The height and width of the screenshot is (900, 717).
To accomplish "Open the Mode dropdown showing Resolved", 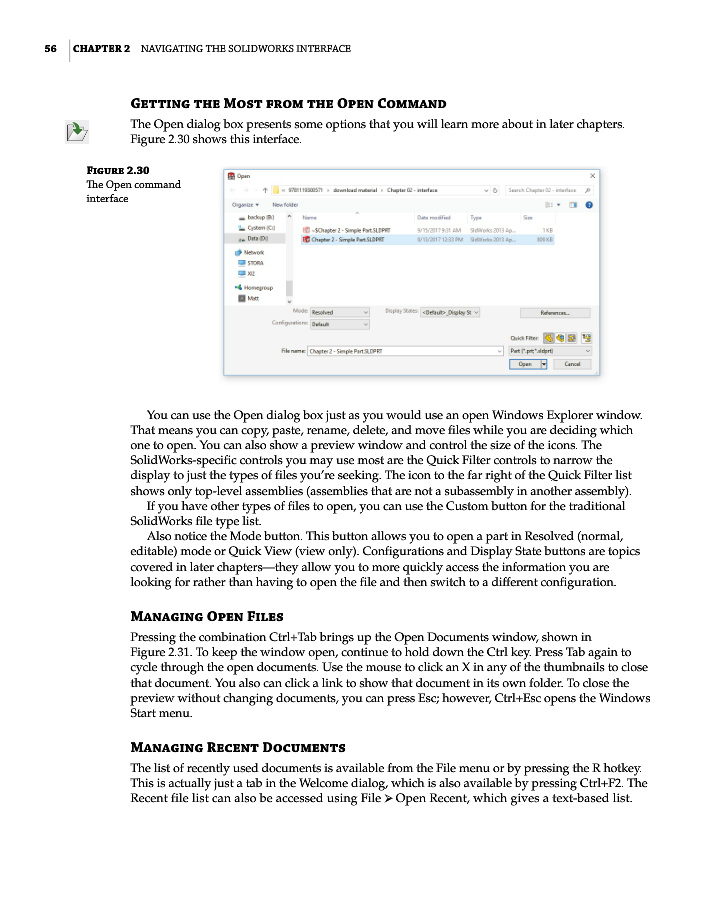I will pos(340,312).
